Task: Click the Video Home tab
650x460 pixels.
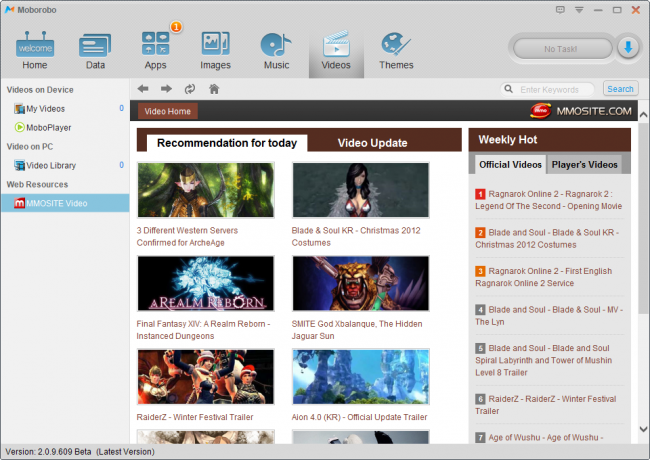Action: coord(167,111)
